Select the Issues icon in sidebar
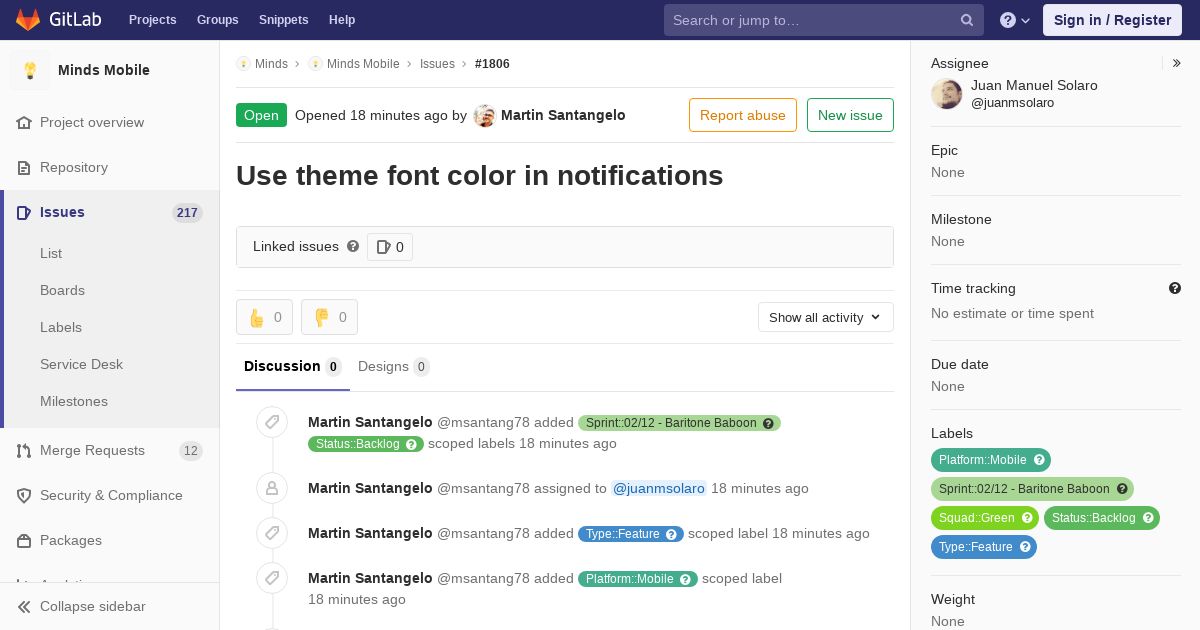 coord(24,212)
